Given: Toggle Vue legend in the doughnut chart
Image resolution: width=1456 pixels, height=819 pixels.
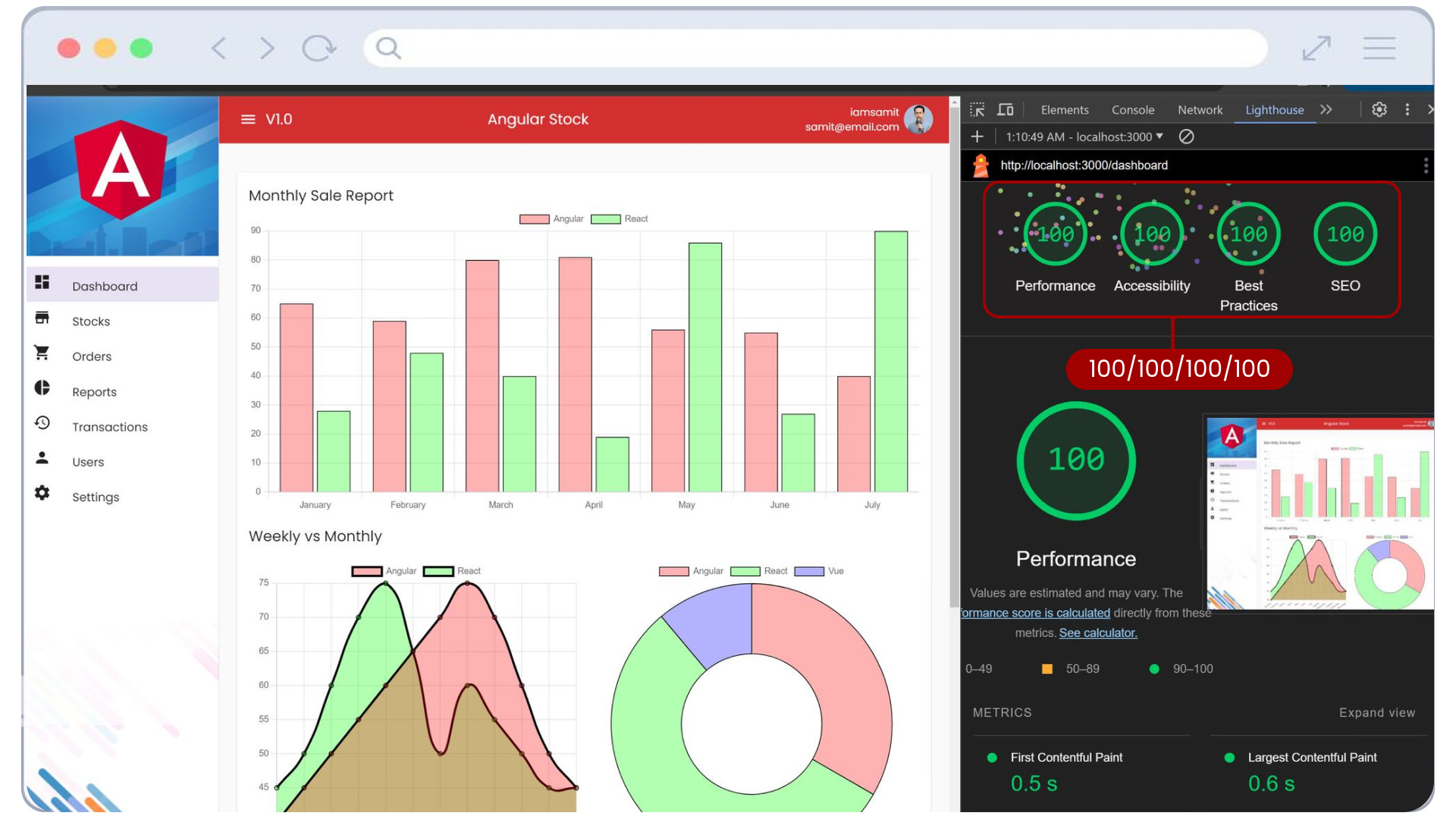Looking at the screenshot, I should (819, 571).
